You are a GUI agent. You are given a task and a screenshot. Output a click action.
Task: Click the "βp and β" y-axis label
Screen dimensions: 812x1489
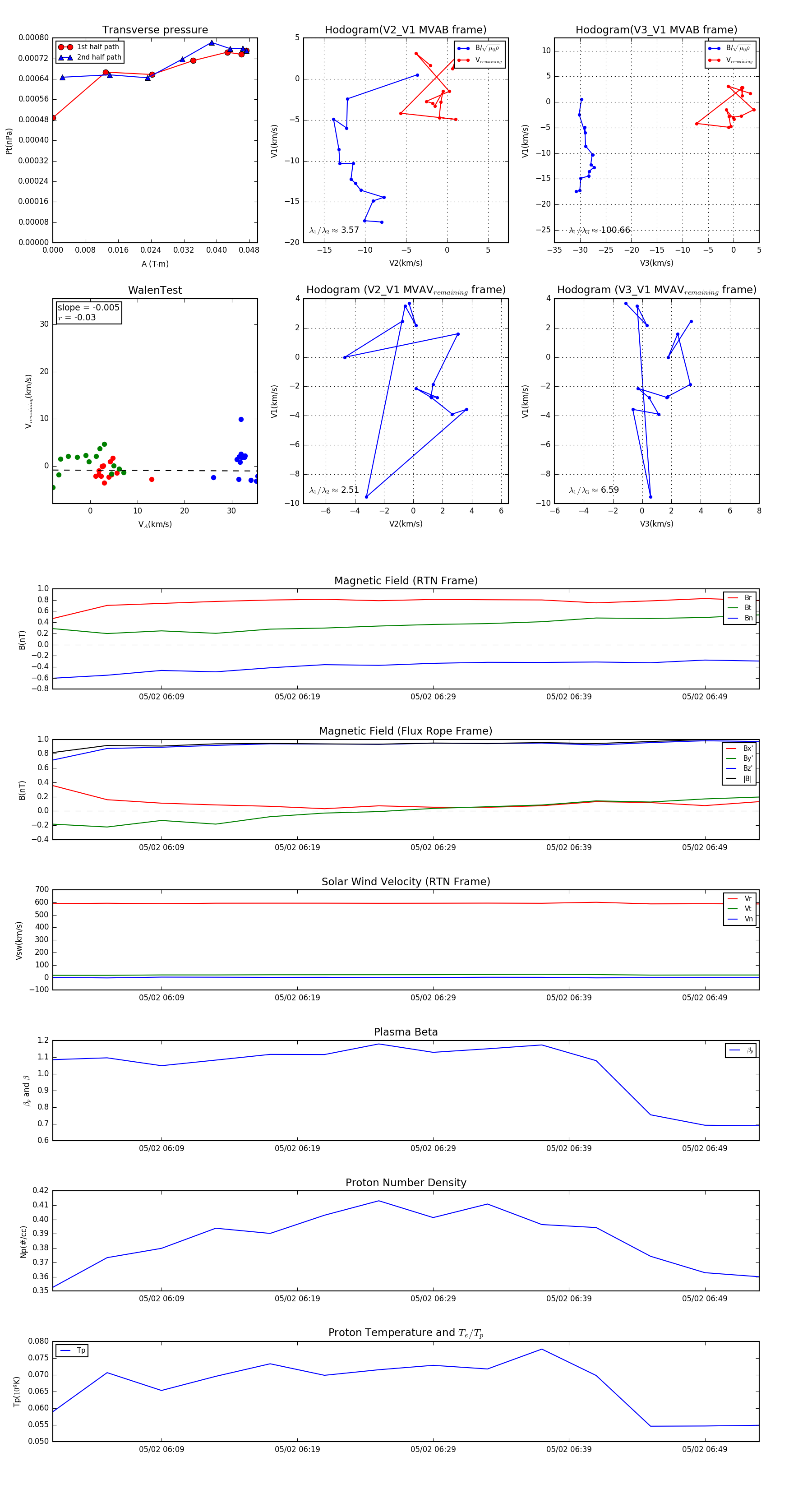(27, 1091)
